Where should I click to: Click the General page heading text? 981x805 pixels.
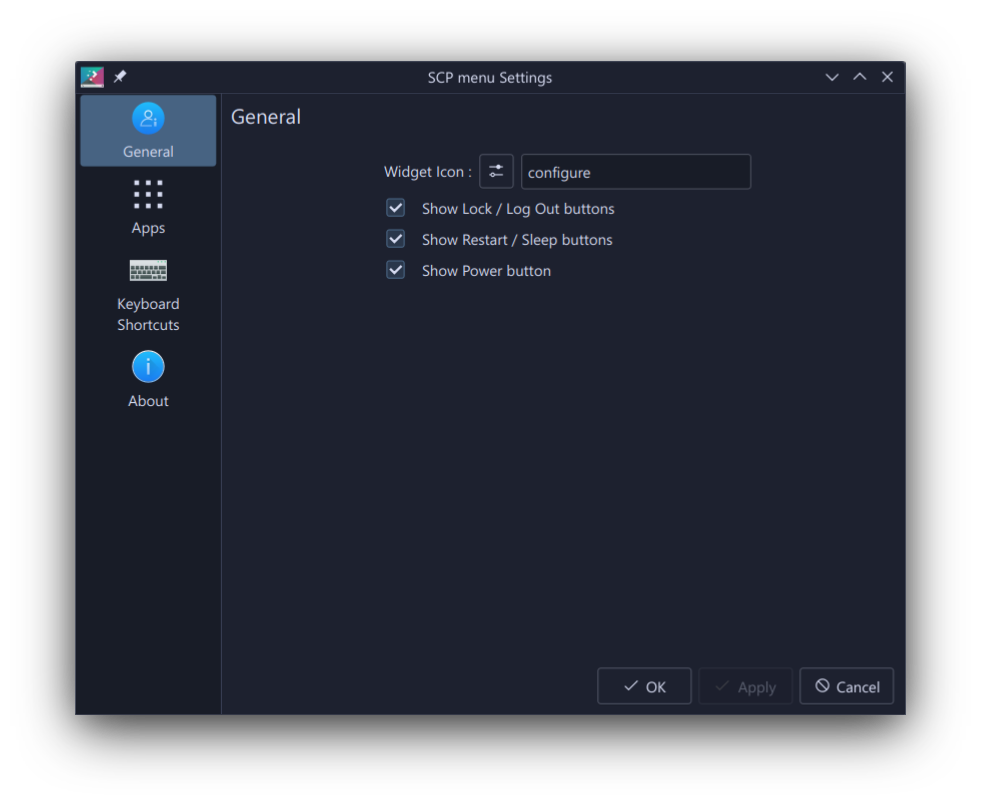266,117
